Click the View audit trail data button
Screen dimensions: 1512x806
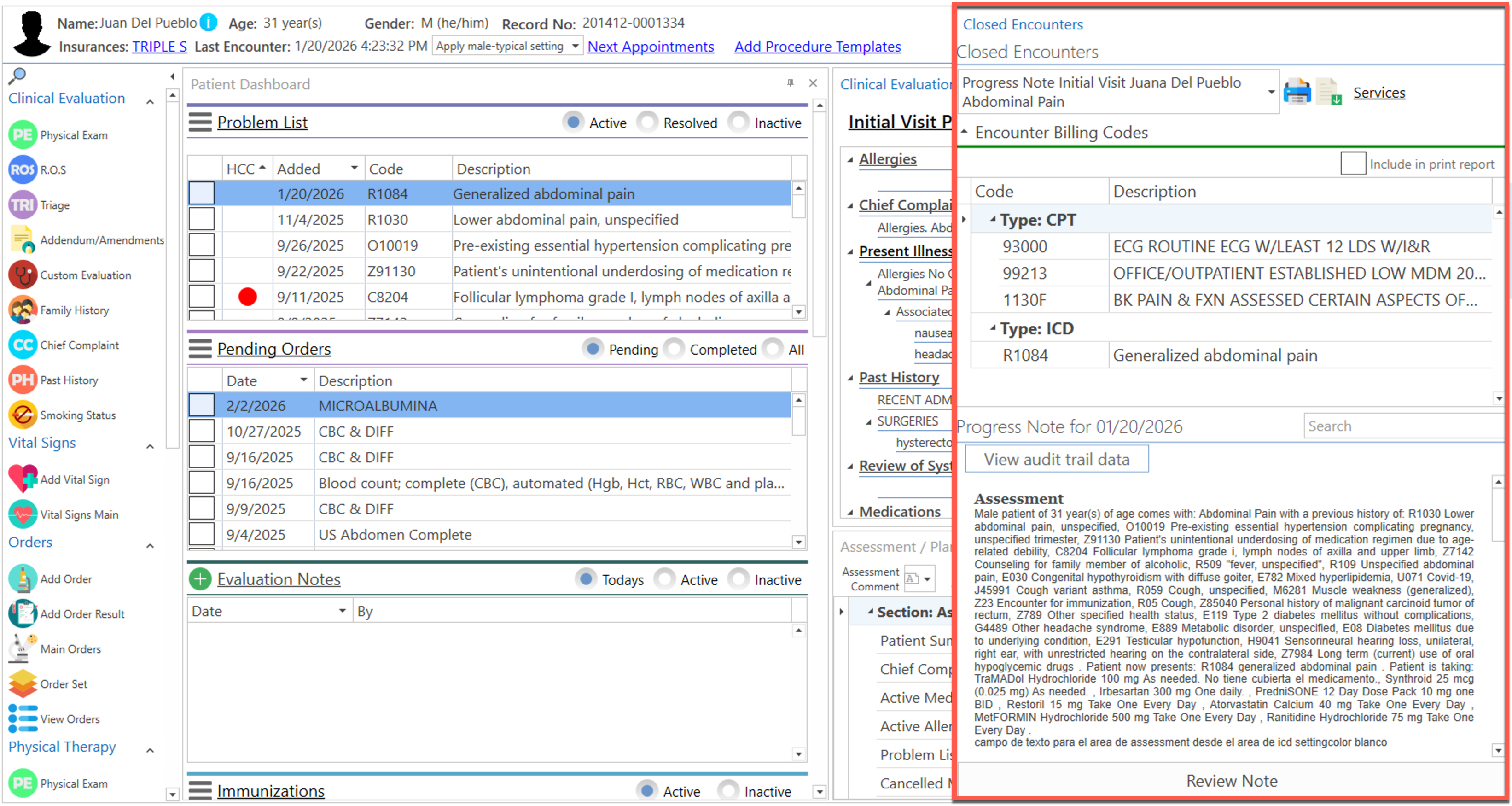click(1056, 459)
